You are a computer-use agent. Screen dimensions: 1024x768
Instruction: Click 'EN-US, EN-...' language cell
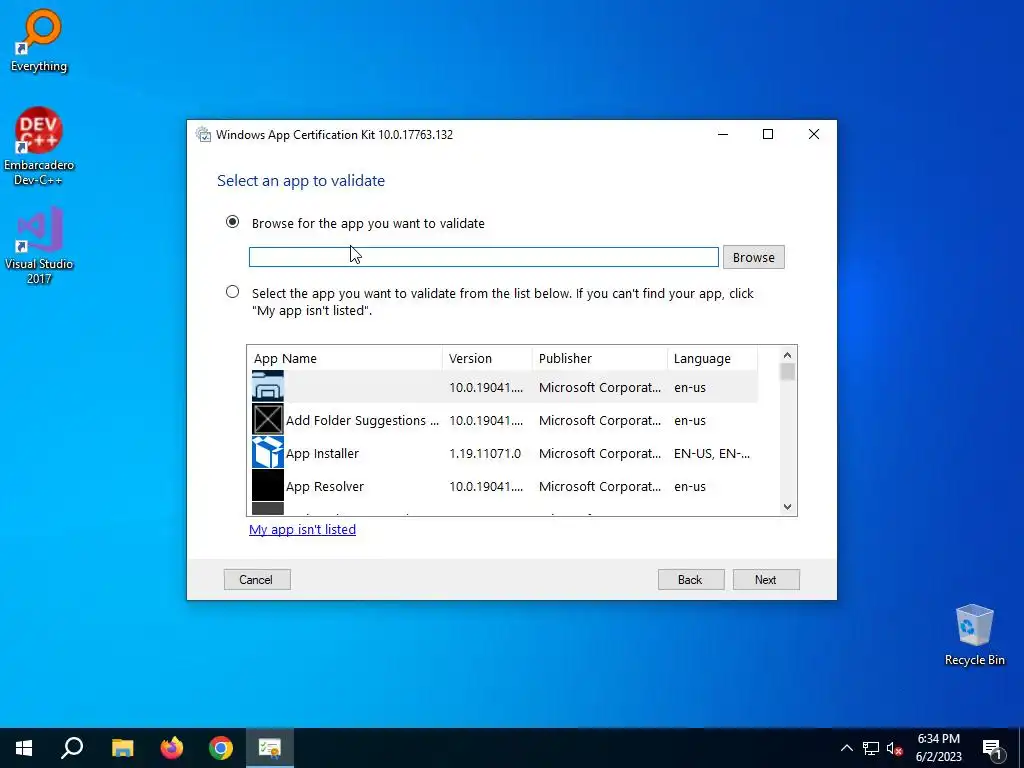(711, 453)
